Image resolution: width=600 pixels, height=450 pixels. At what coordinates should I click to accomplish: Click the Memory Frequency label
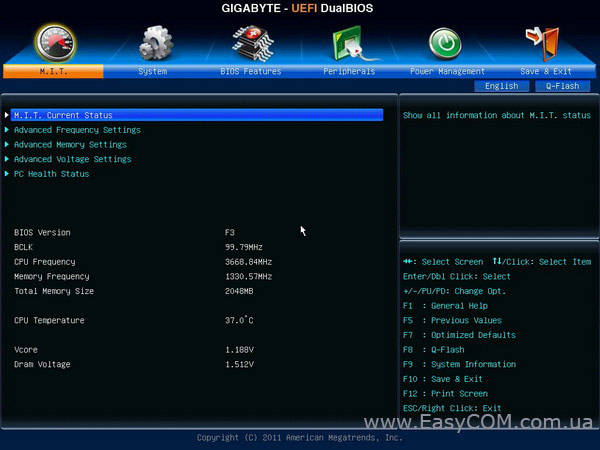[x=52, y=276]
